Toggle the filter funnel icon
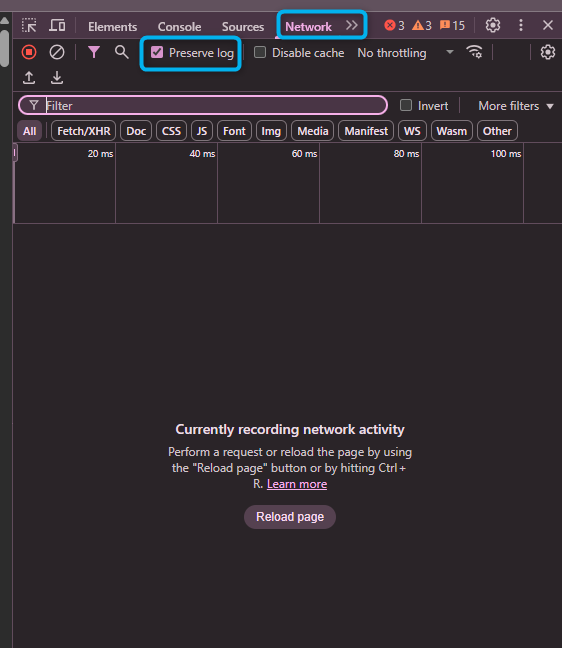Viewport: 562px width, 648px height. point(94,52)
